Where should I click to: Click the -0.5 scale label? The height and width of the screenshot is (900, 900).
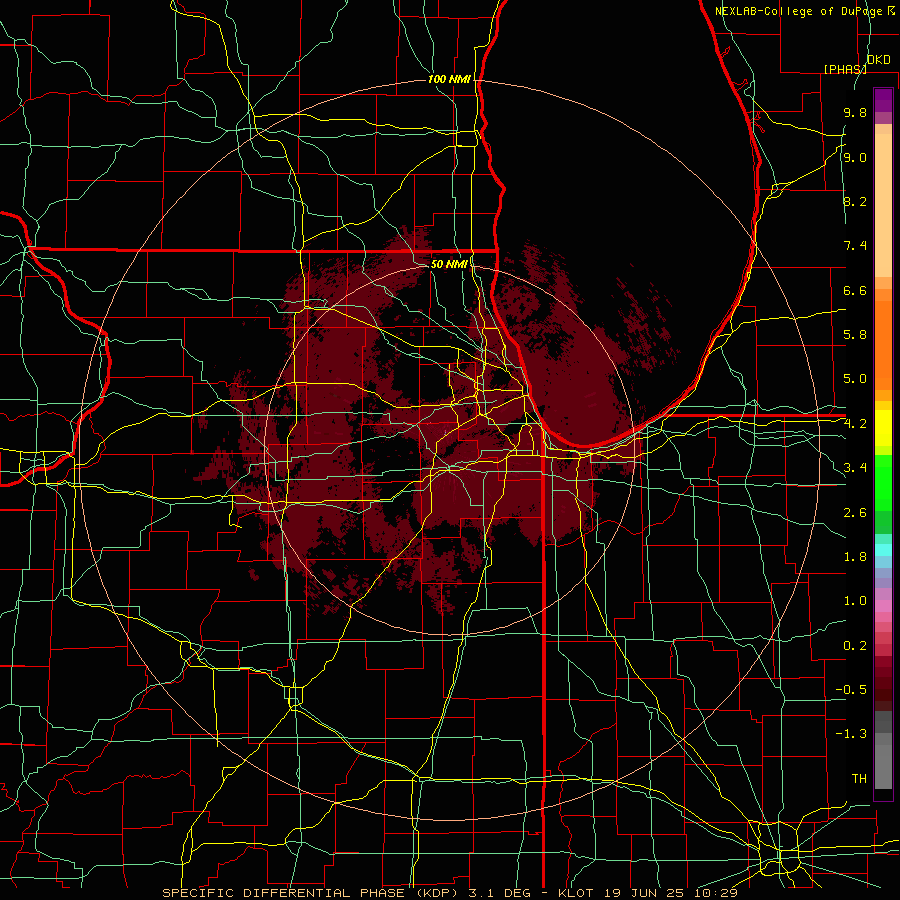(851, 690)
